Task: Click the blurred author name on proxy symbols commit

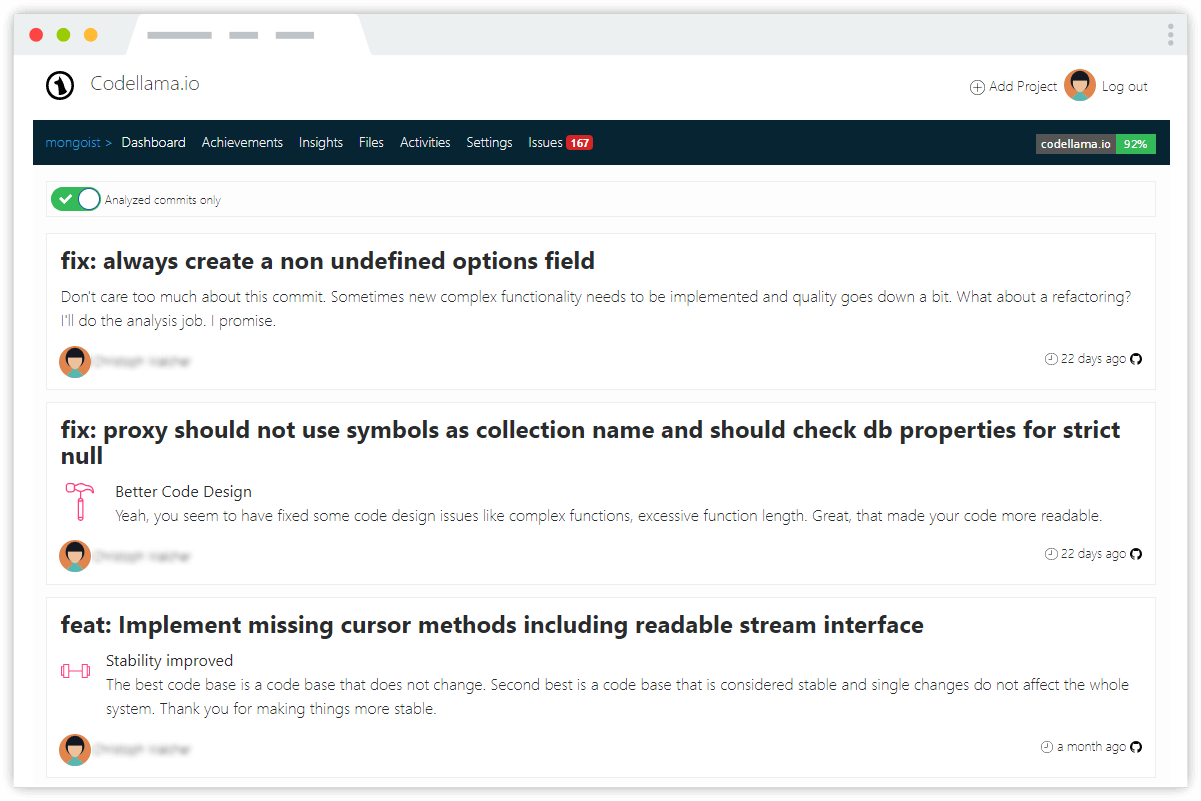Action: pyautogui.click(x=142, y=556)
